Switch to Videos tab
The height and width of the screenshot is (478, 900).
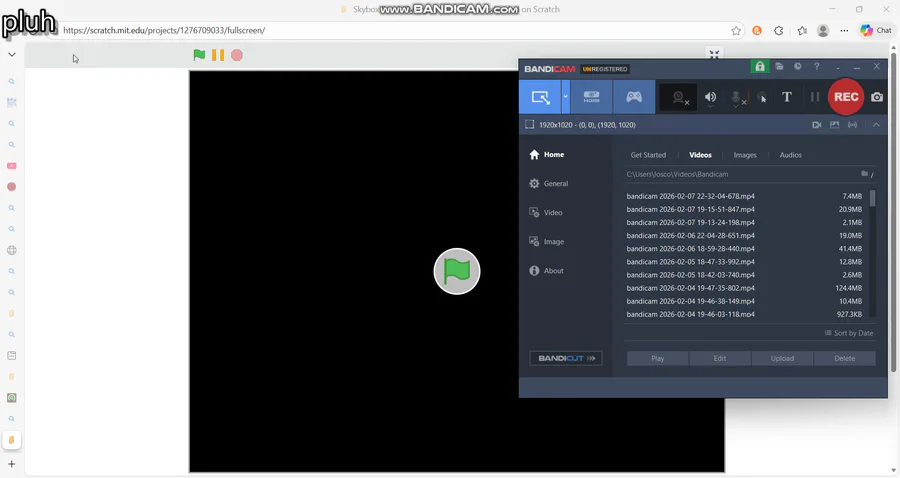[x=700, y=155]
